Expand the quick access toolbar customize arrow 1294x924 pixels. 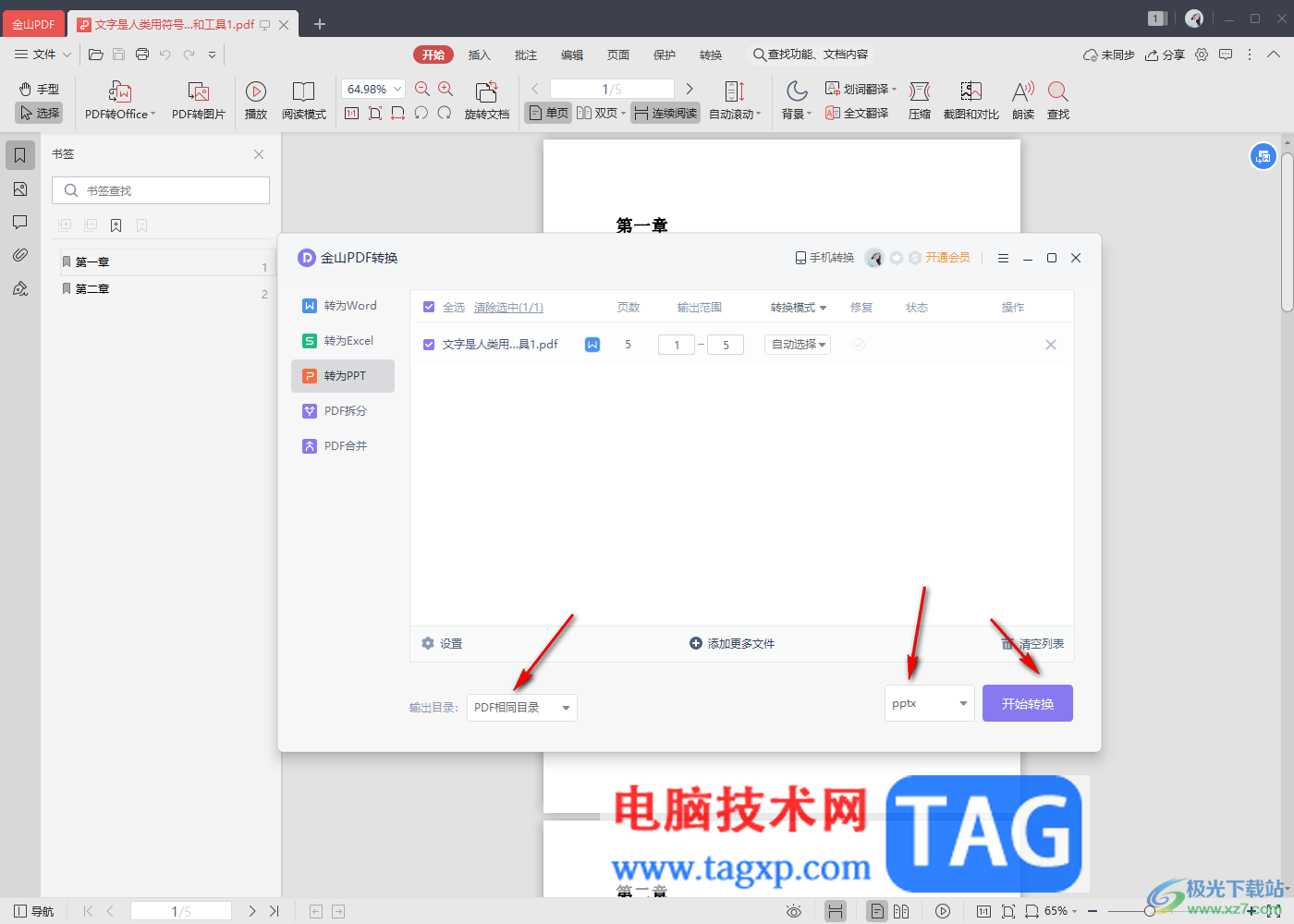[212, 55]
